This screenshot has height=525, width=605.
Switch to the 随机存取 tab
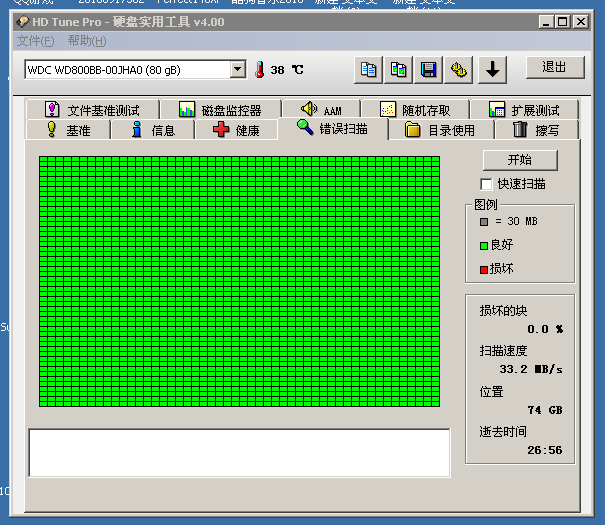point(415,110)
